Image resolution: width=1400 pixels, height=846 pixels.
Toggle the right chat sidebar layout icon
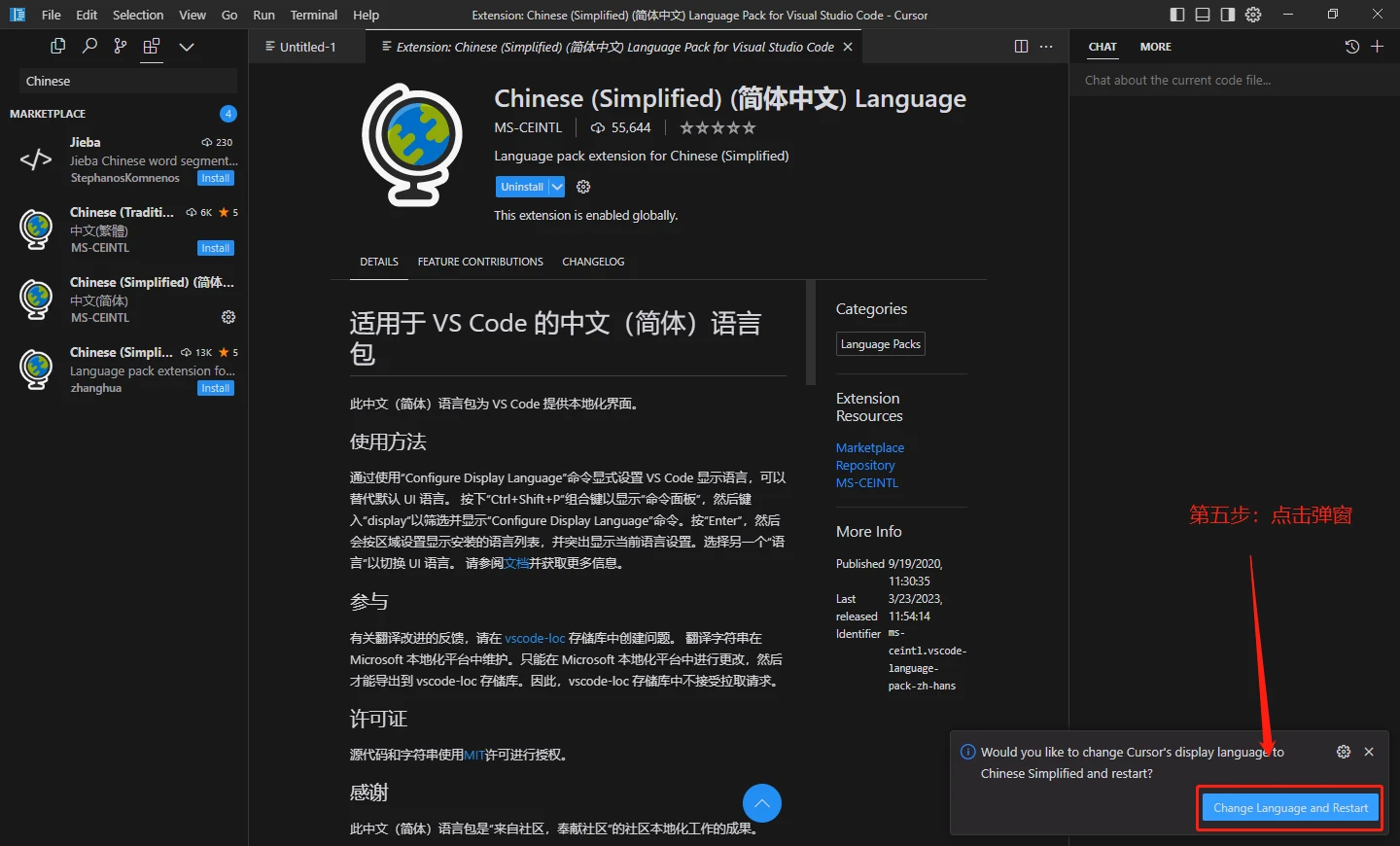coord(1228,15)
